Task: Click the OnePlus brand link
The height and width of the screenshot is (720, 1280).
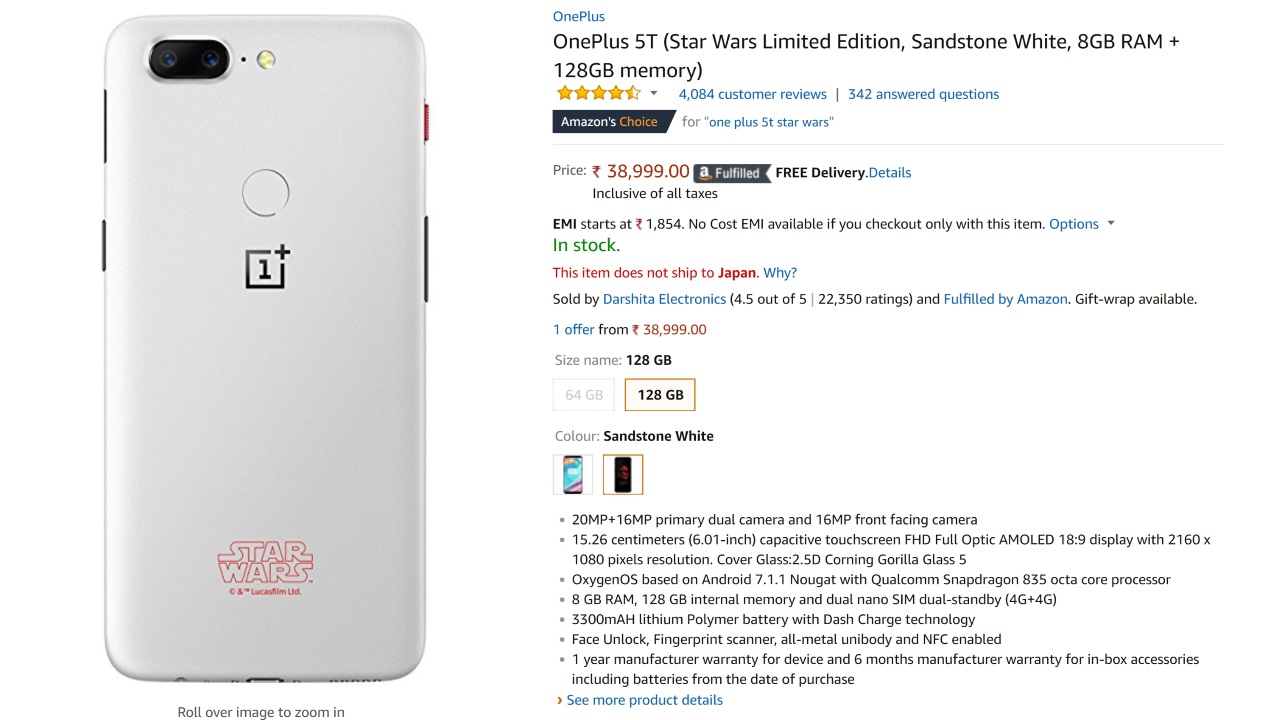Action: click(x=578, y=16)
